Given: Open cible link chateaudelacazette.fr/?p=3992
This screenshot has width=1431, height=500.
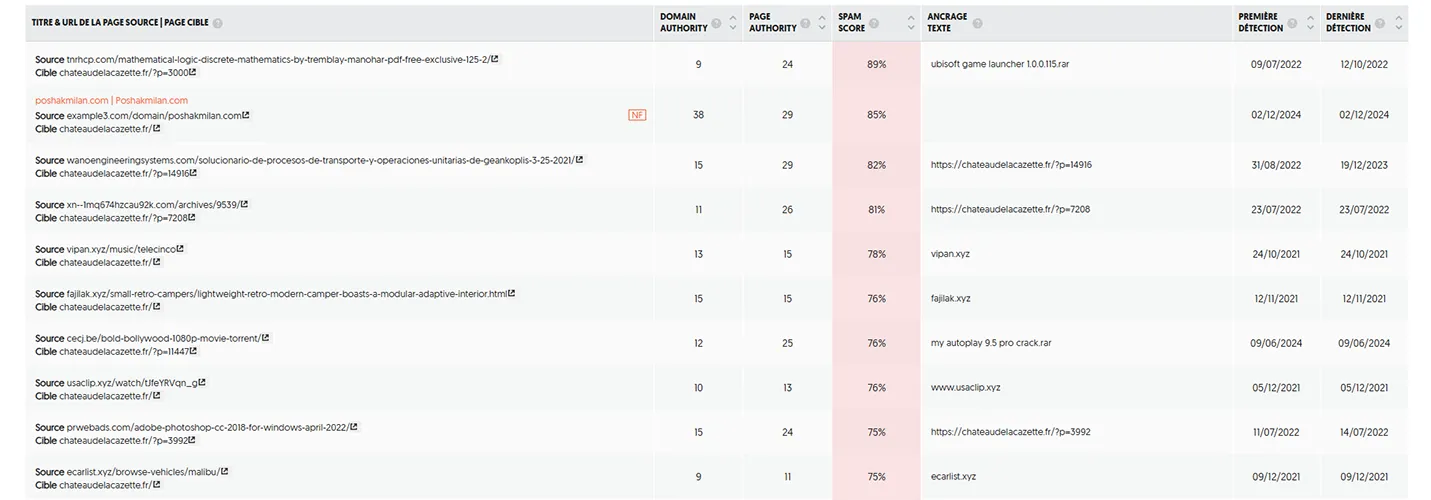Looking at the screenshot, I should (122, 440).
